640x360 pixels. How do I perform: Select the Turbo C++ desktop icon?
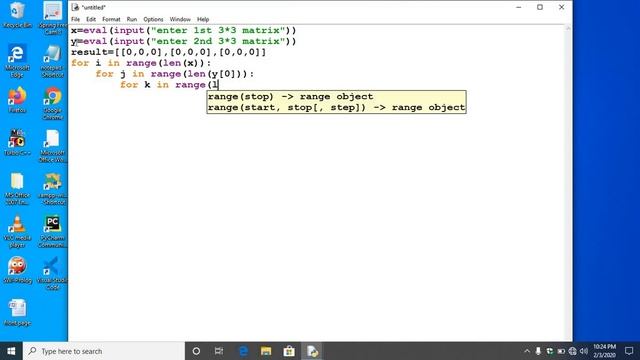click(x=17, y=143)
